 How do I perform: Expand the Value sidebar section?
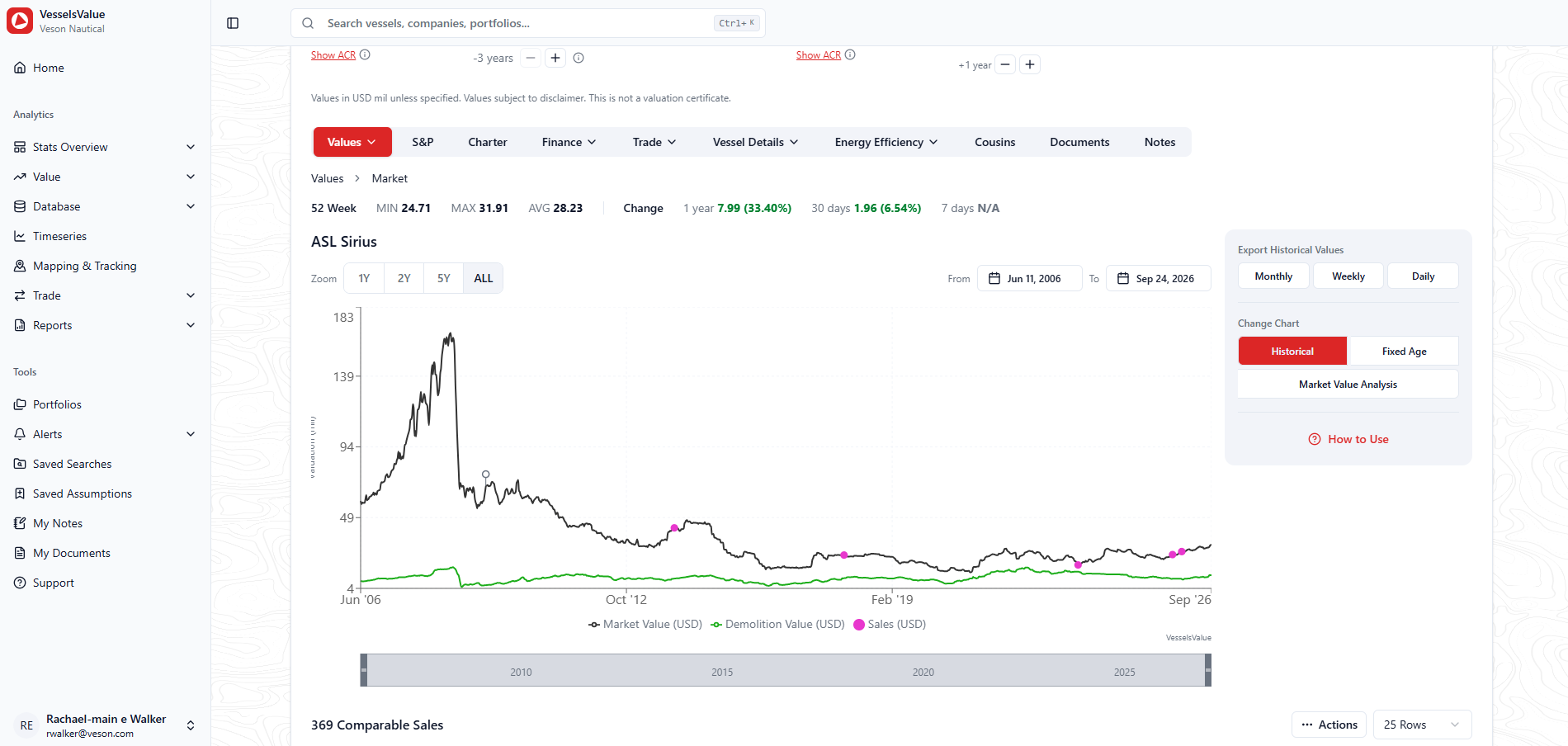click(106, 177)
